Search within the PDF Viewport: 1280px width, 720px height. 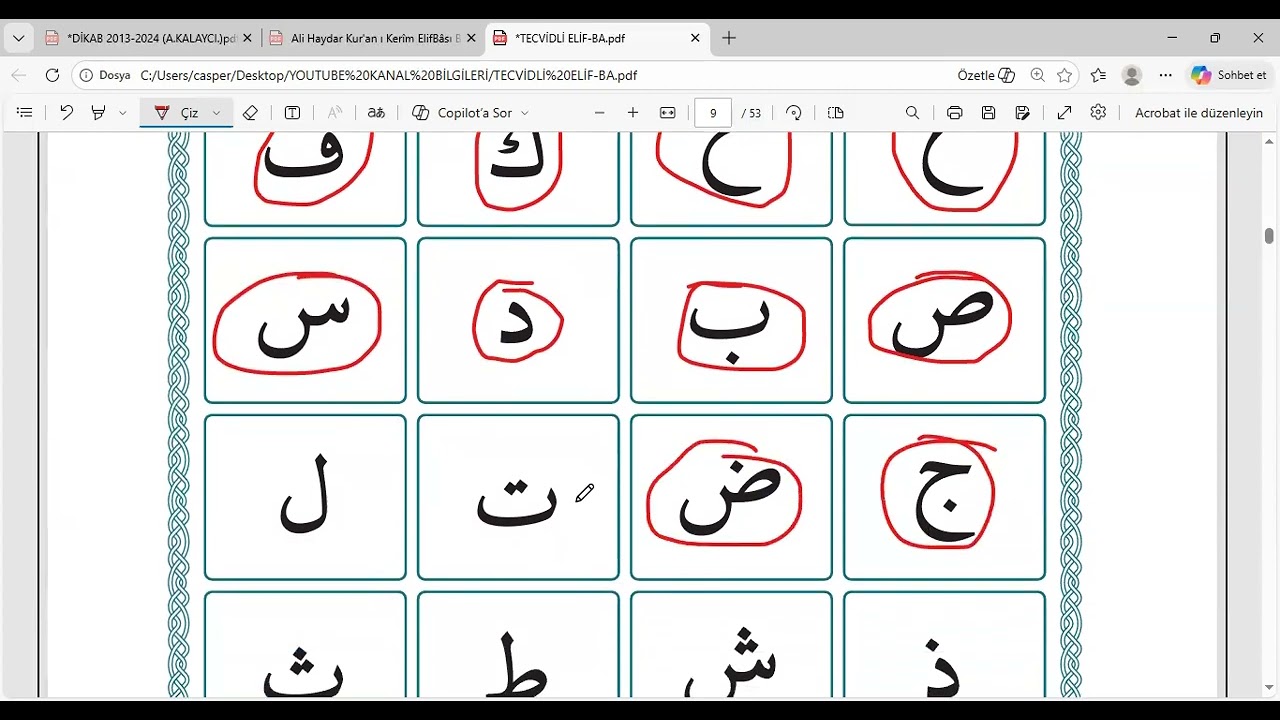[x=912, y=113]
